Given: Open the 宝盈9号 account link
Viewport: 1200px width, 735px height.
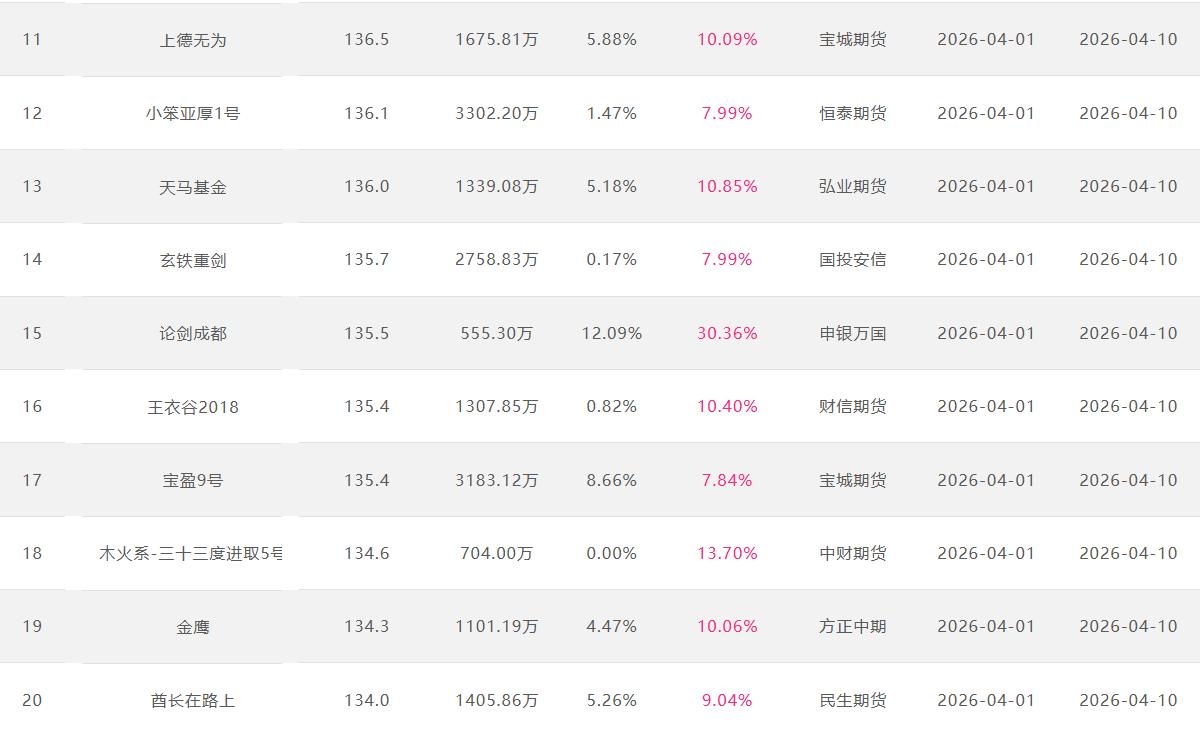Looking at the screenshot, I should pyautogui.click(x=192, y=480).
